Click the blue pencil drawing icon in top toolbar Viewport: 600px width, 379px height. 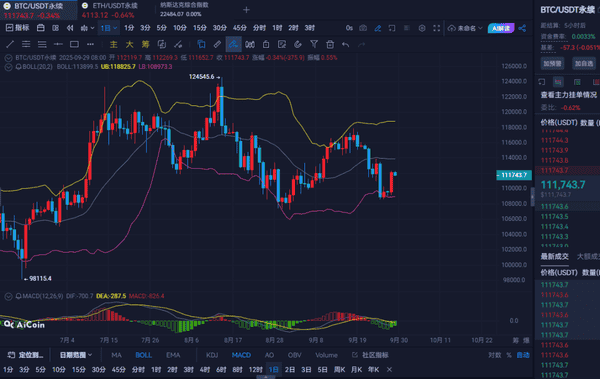coord(378,28)
